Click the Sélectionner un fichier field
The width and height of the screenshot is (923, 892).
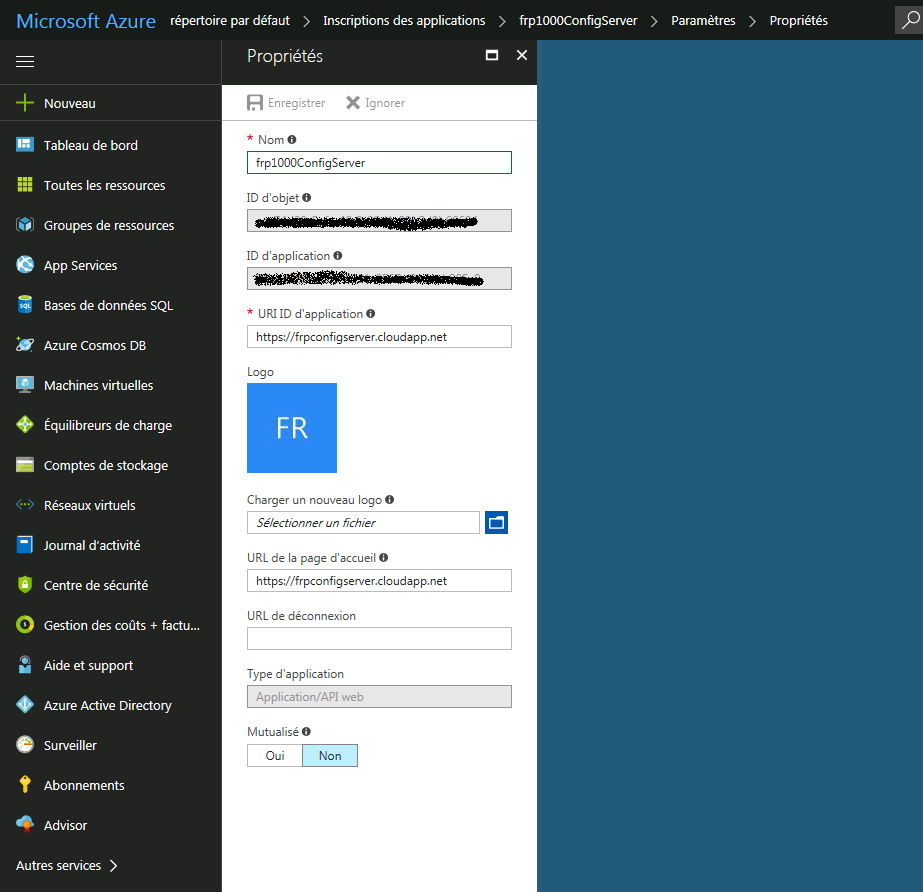pyautogui.click(x=363, y=522)
